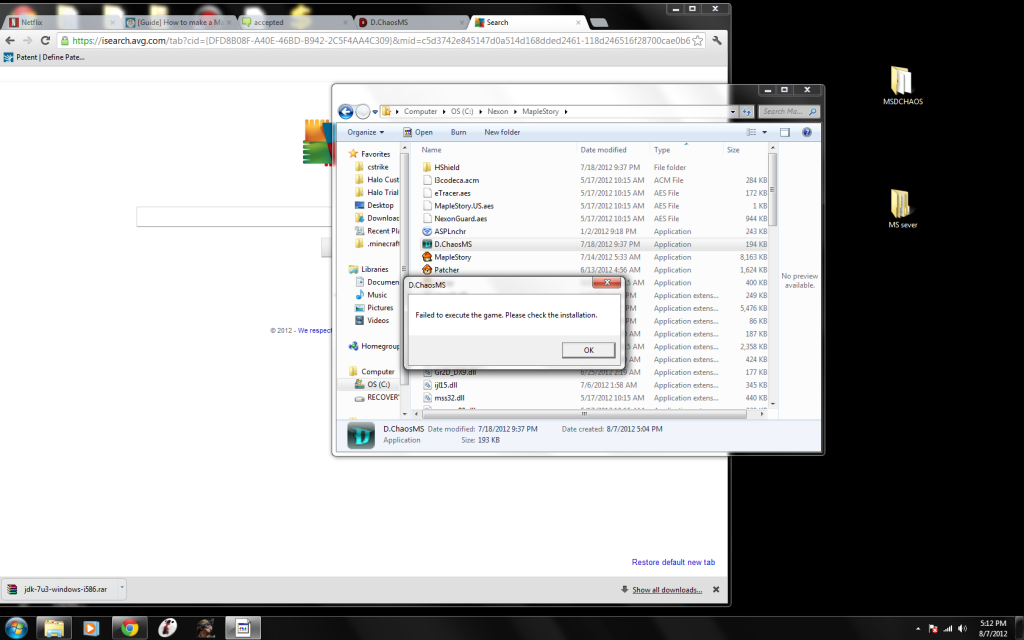Select the HShield folder
The height and width of the screenshot is (640, 1024).
click(x=447, y=167)
